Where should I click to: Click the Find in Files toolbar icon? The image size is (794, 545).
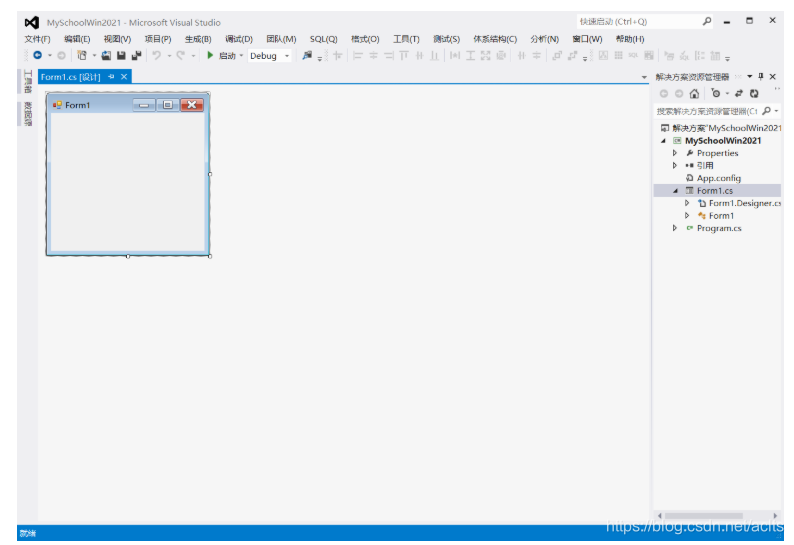pyautogui.click(x=307, y=56)
